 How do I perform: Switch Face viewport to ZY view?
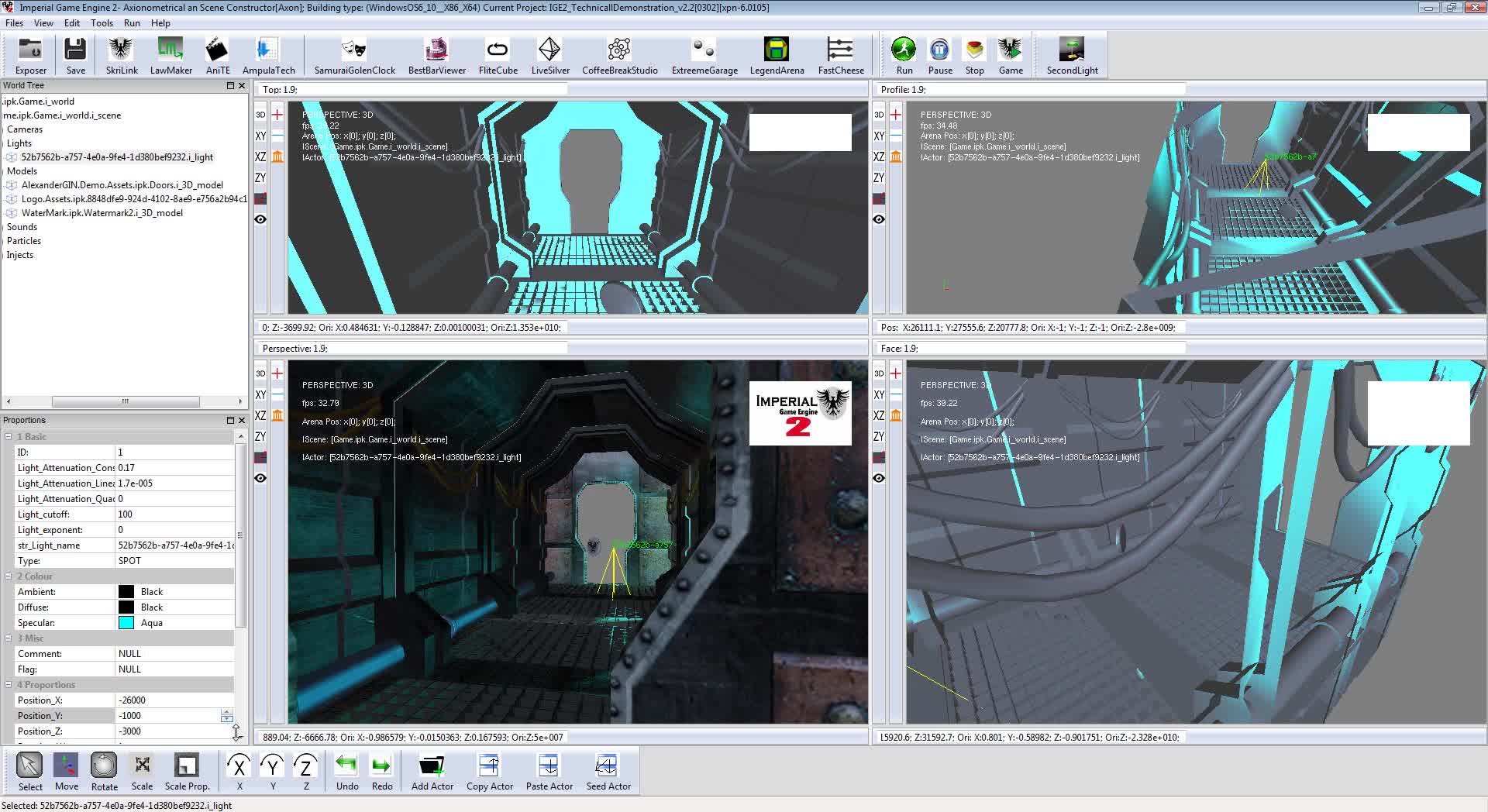pos(879,436)
